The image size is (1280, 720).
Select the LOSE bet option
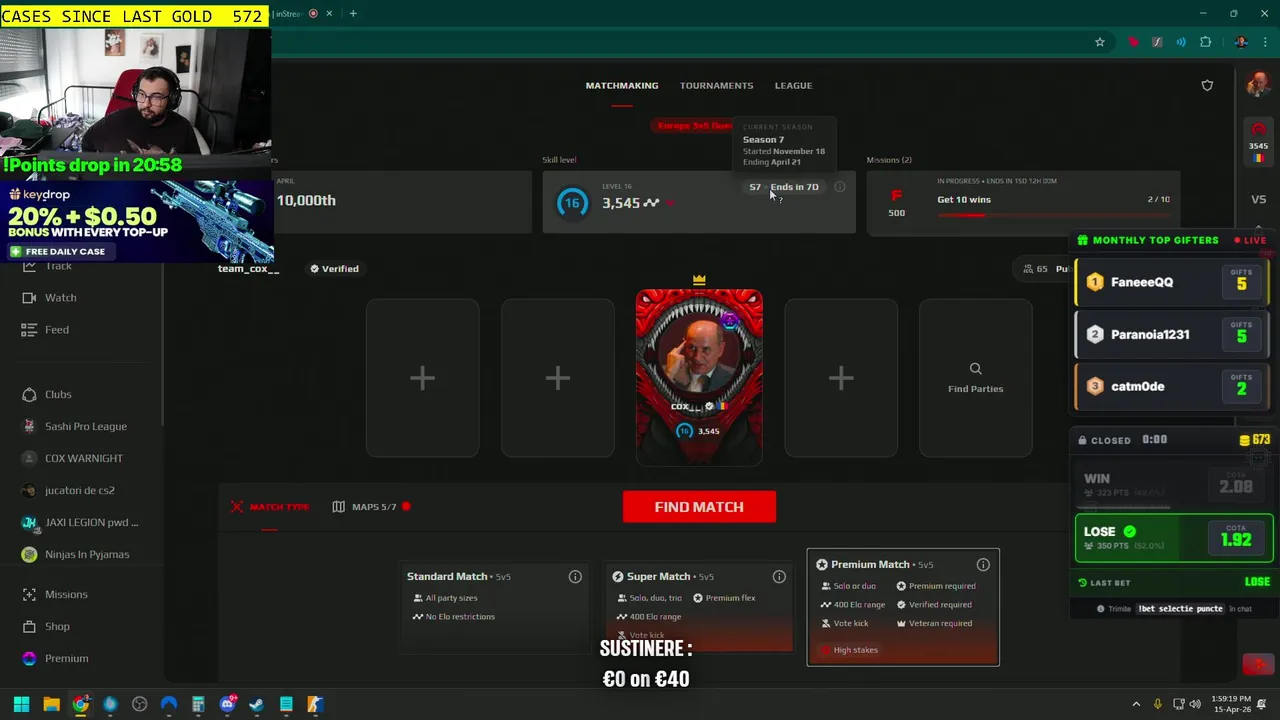point(1173,538)
